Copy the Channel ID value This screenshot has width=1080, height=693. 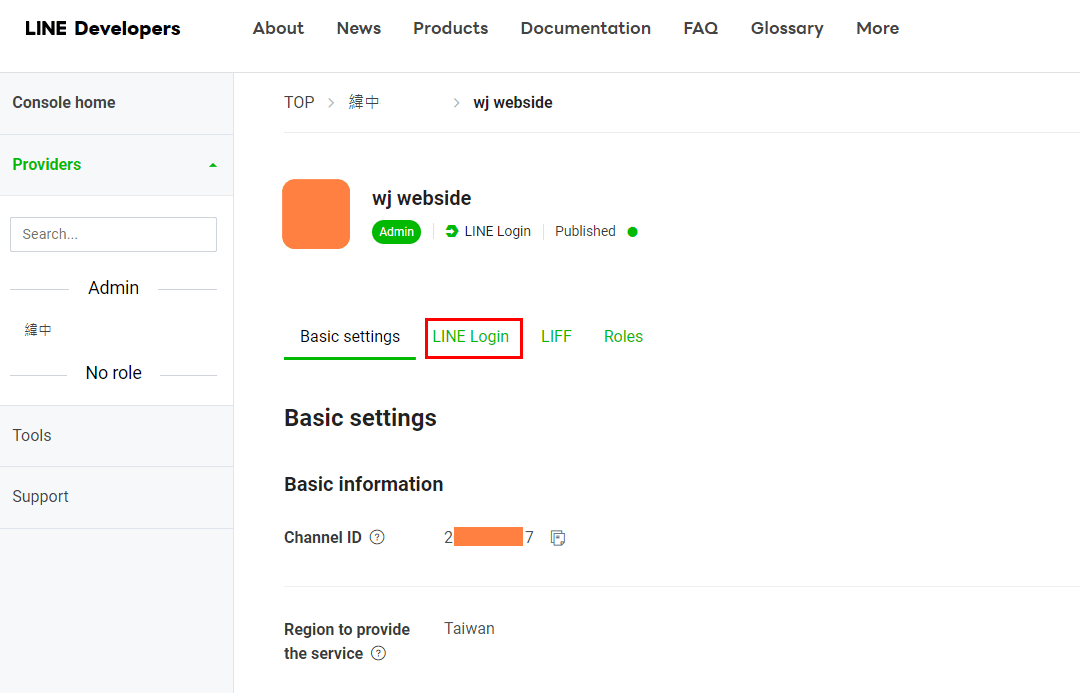click(558, 538)
